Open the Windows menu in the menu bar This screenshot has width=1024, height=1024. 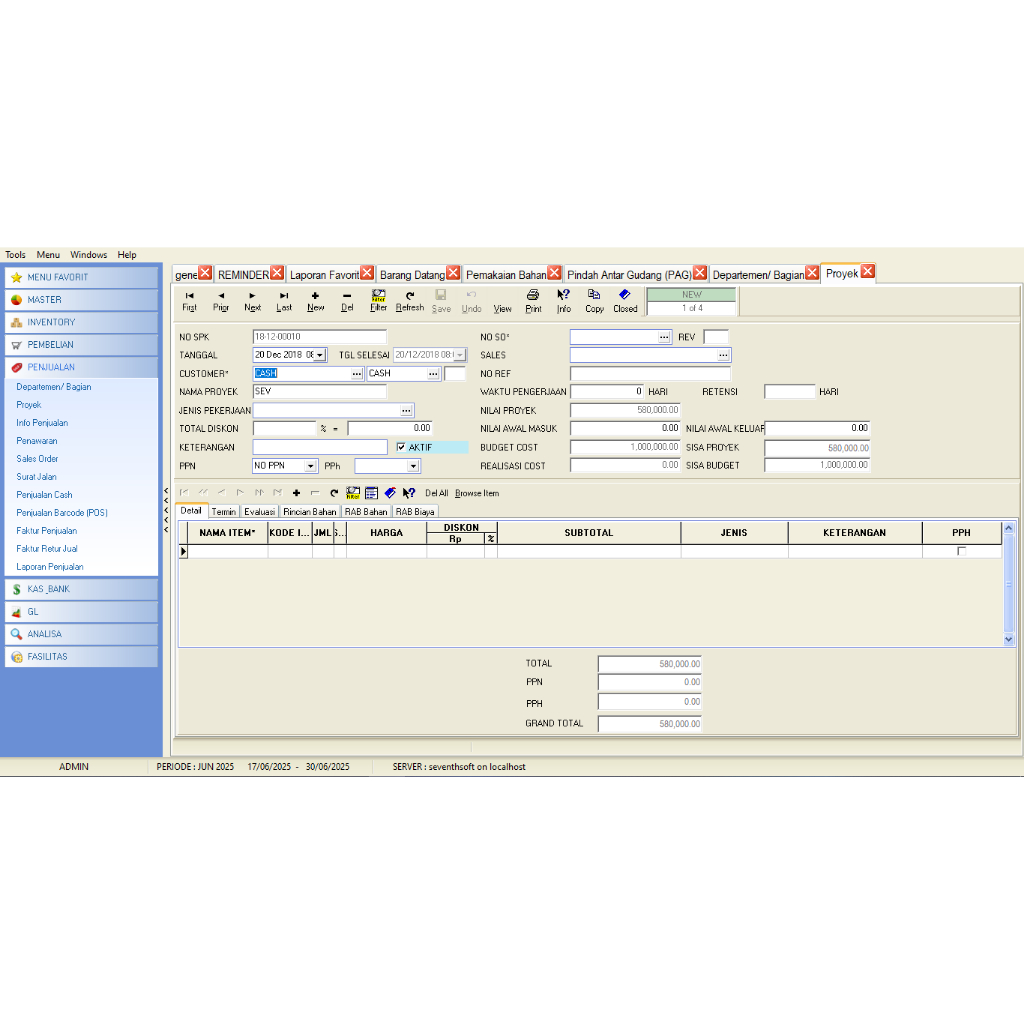pyautogui.click(x=88, y=254)
